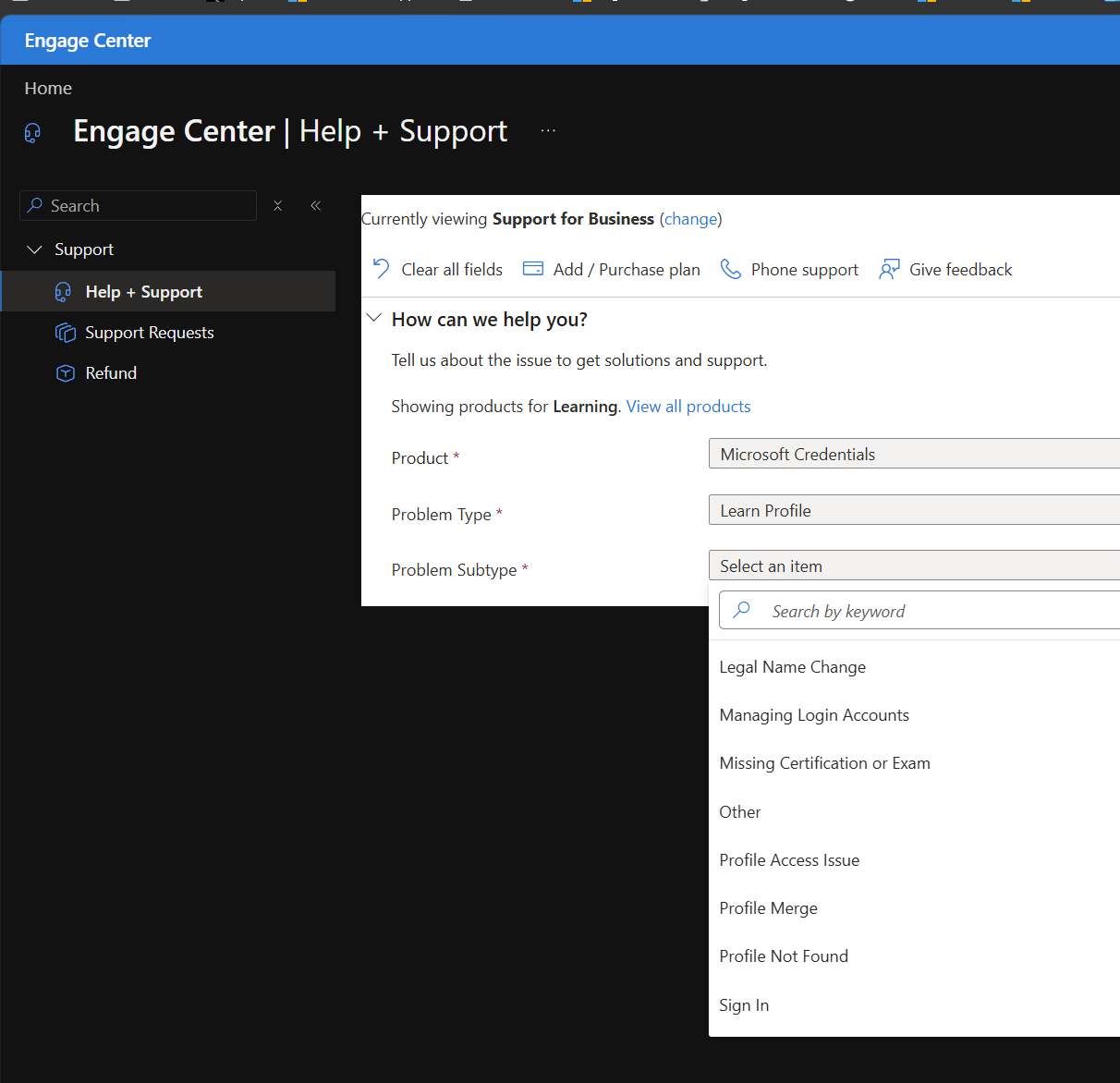Focus the Search by keyword field
1120x1083 pixels.
[x=920, y=610]
